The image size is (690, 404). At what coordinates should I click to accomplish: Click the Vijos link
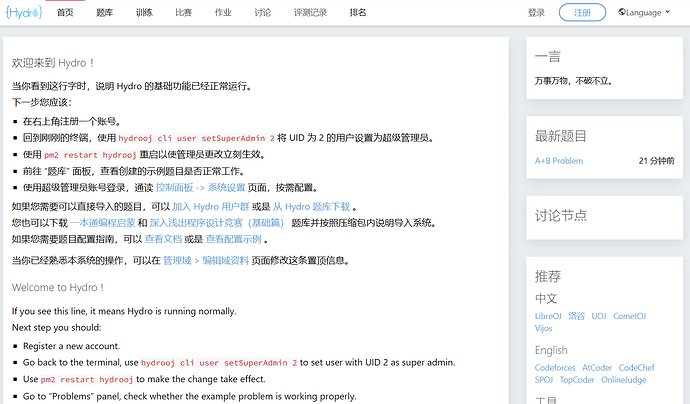(x=543, y=328)
